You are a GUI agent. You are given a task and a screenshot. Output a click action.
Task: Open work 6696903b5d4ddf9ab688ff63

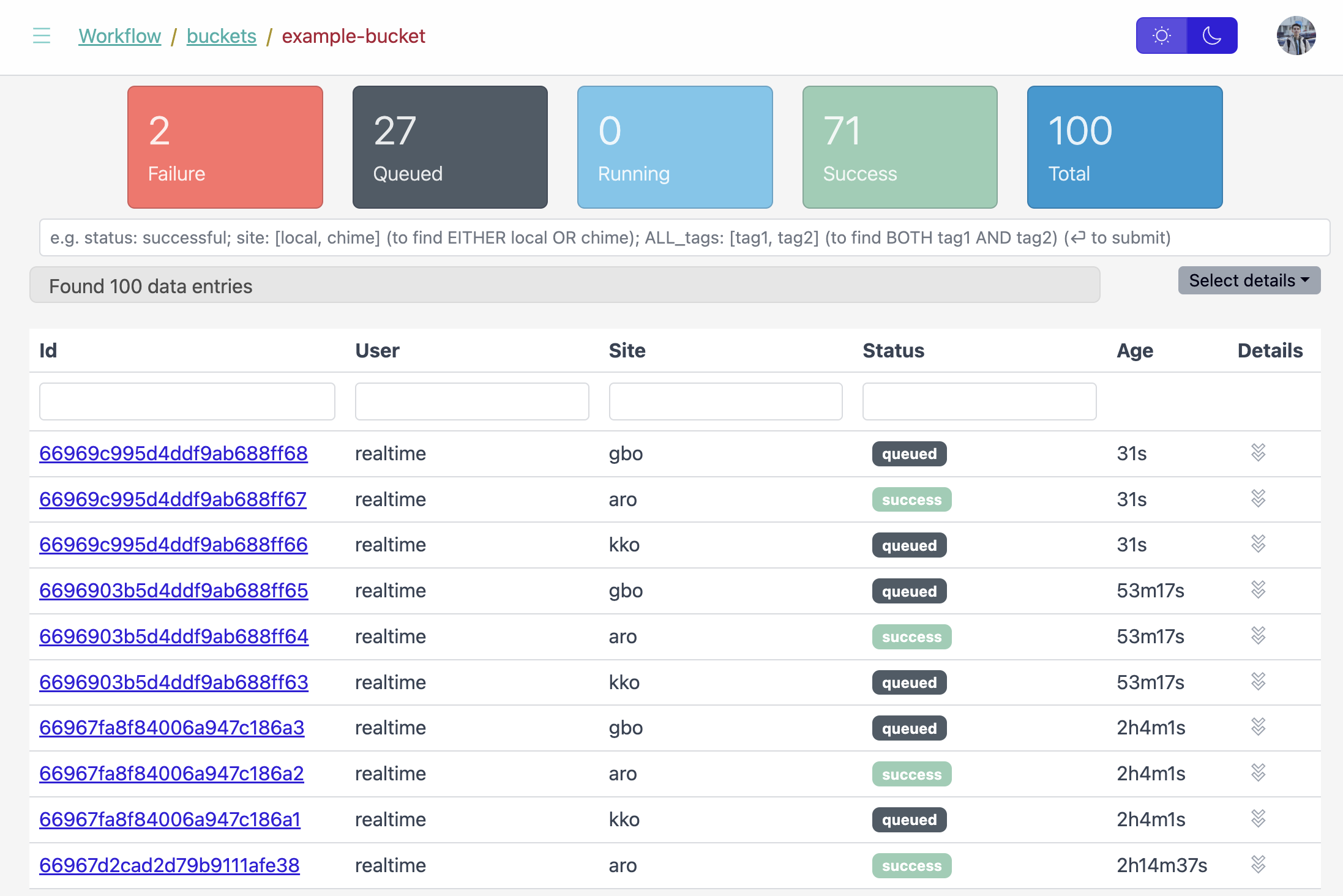[174, 682]
